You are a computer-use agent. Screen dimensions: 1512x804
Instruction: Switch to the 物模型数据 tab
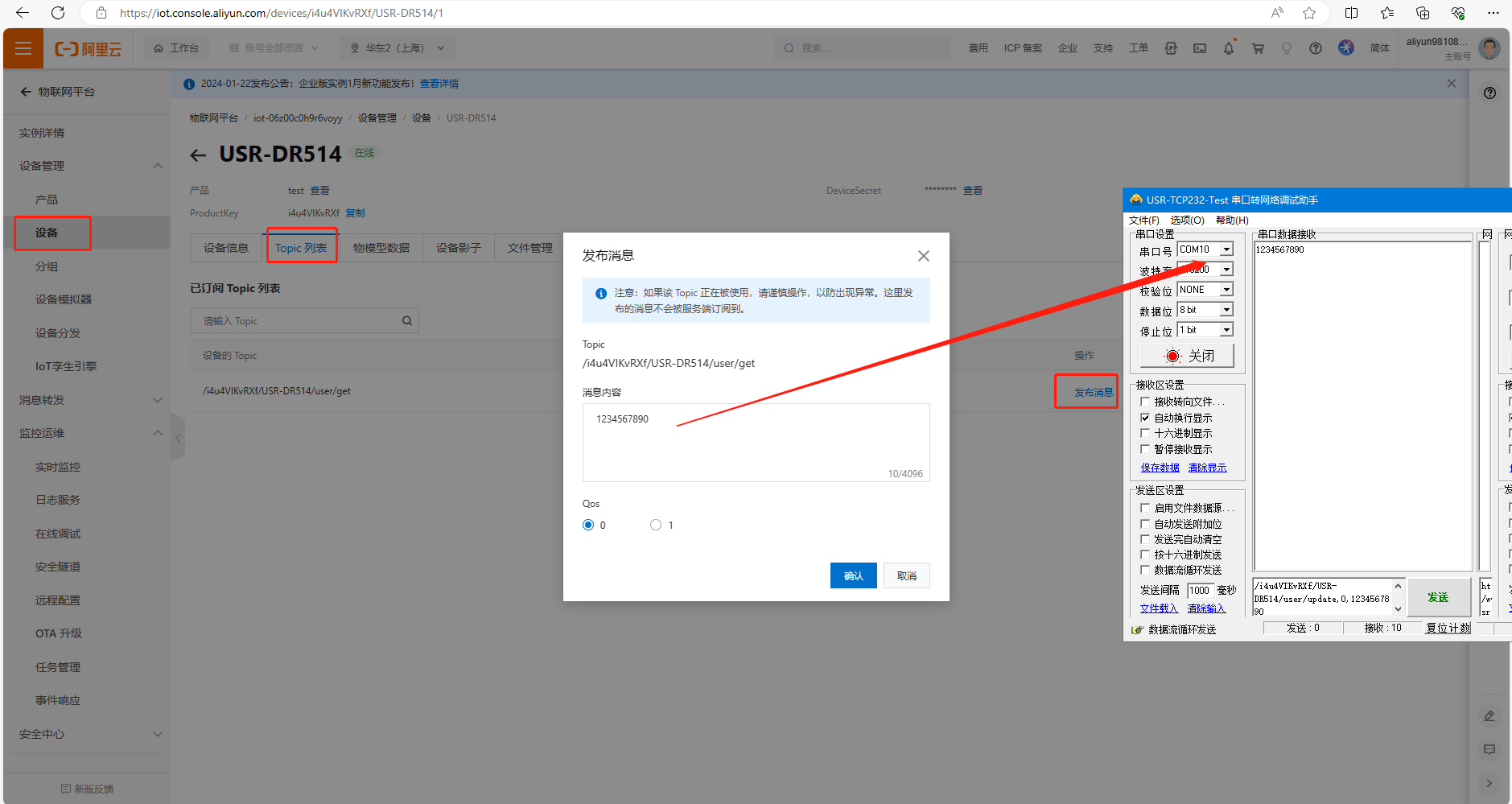pos(381,248)
